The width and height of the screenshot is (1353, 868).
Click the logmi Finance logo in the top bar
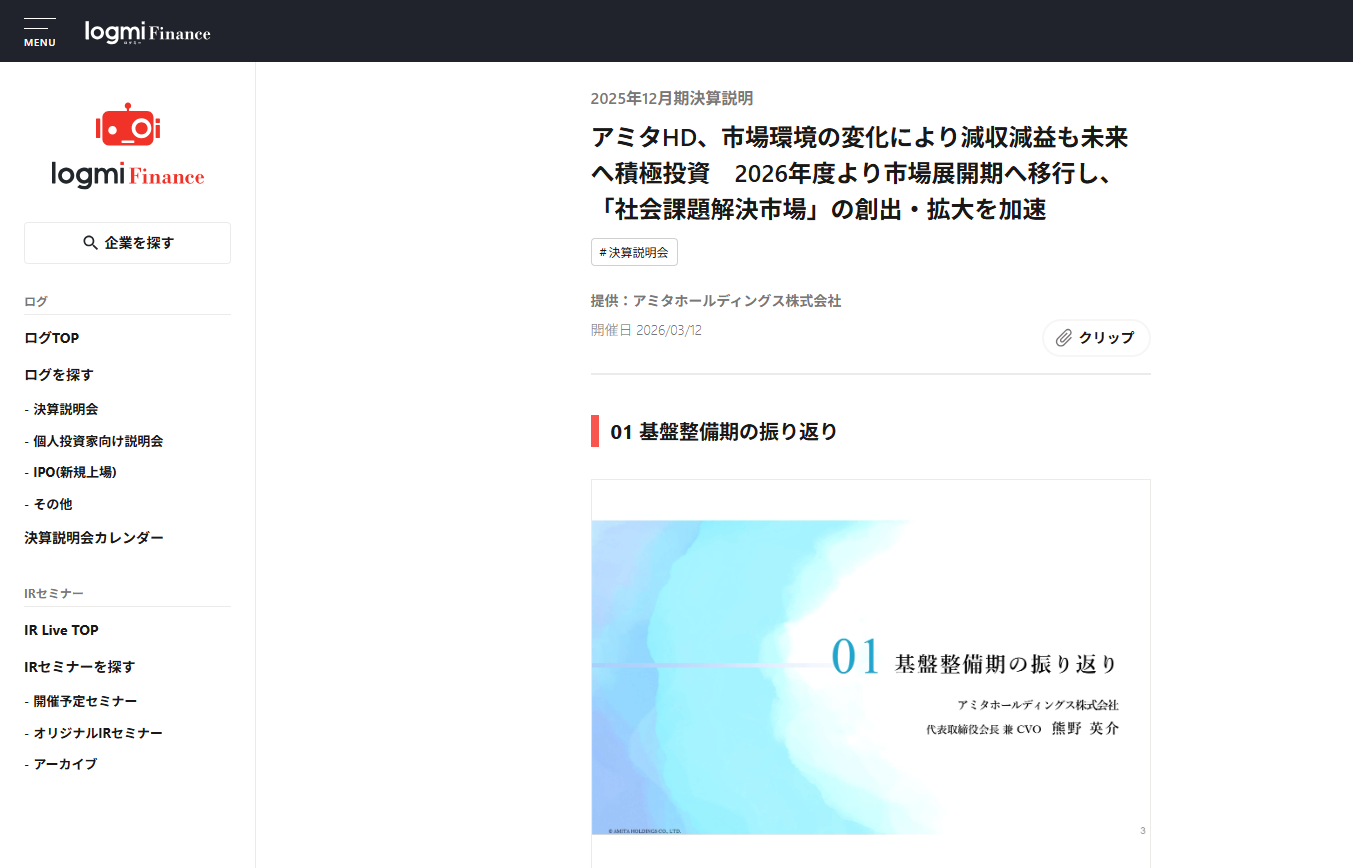tap(147, 31)
